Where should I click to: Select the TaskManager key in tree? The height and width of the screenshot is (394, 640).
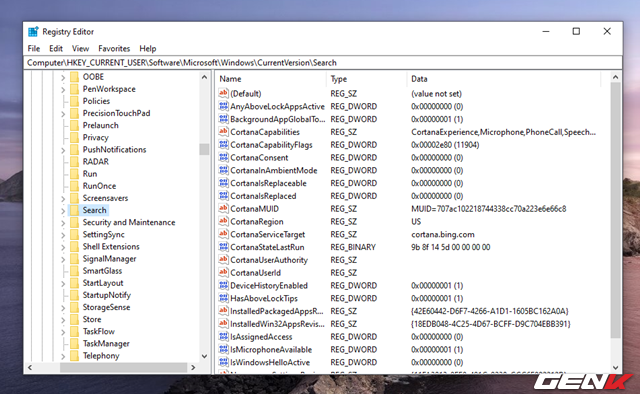[106, 343]
